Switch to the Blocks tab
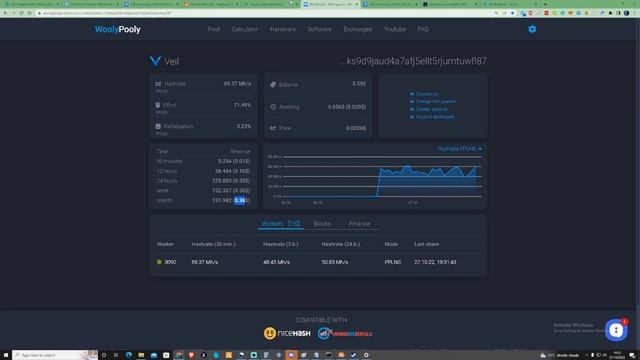This screenshot has width=640, height=360. 322,224
